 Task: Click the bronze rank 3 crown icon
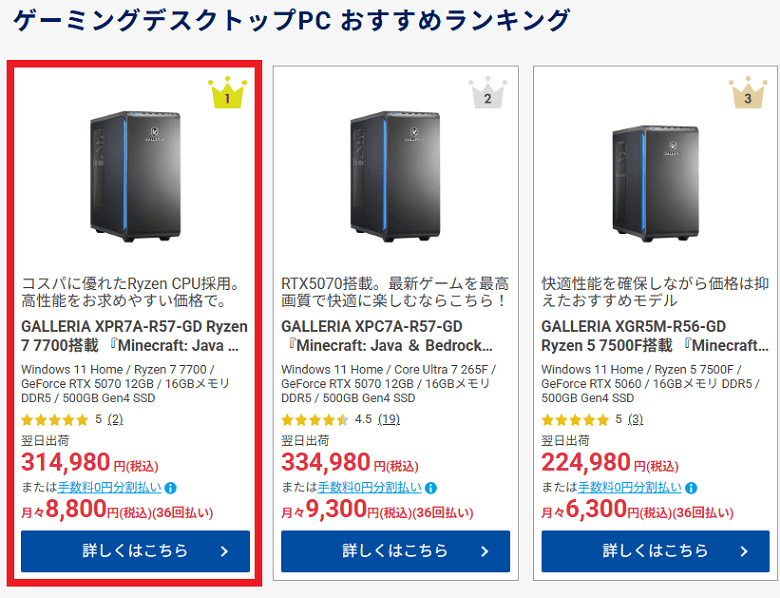[x=747, y=94]
